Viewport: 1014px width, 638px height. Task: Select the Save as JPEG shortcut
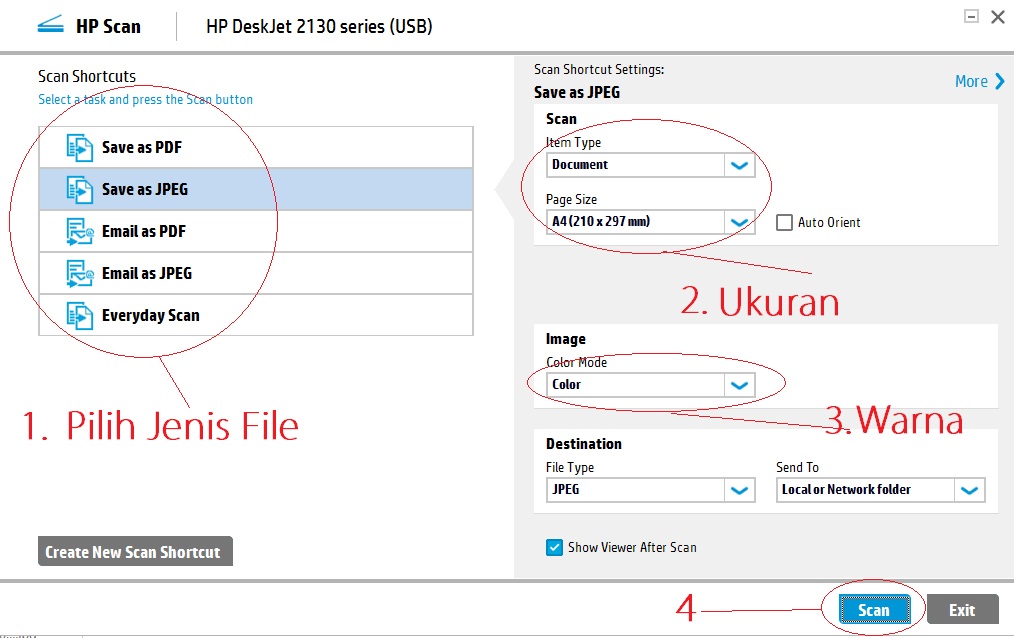point(256,189)
